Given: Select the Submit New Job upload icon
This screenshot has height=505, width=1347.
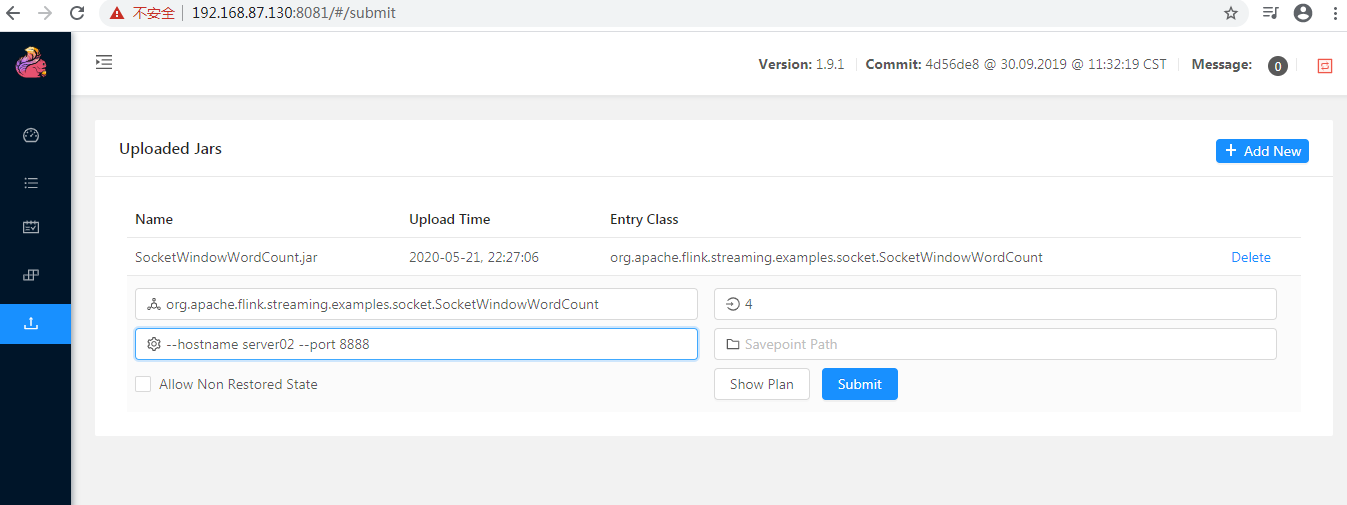Looking at the screenshot, I should point(31,323).
